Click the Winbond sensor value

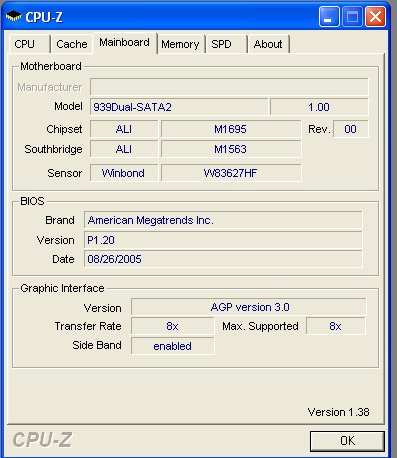[x=124, y=173]
